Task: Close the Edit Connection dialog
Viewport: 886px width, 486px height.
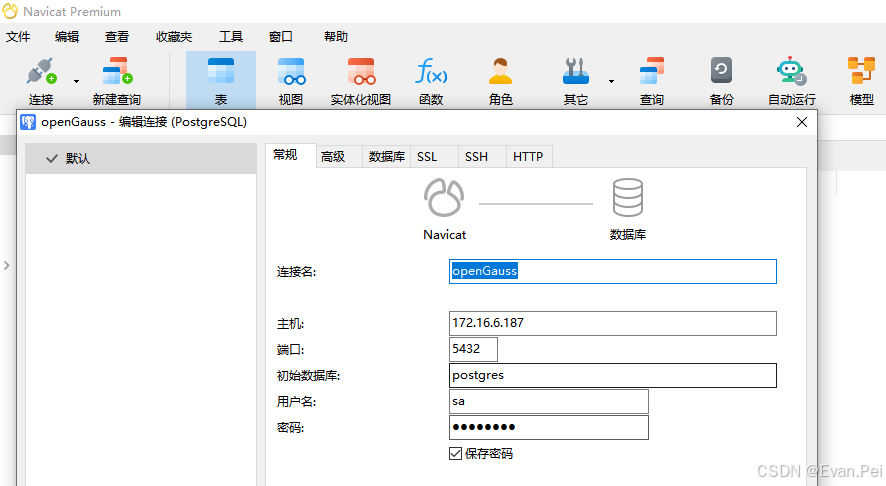Action: (801, 122)
